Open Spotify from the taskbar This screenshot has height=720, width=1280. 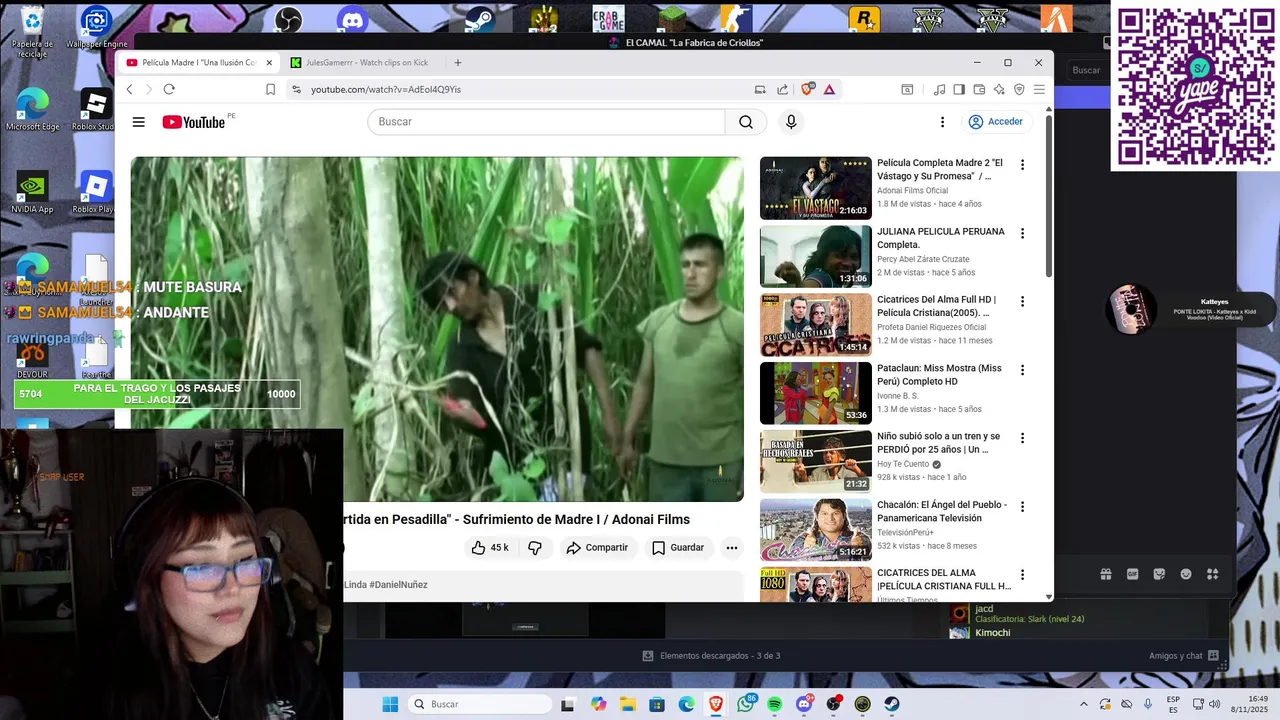click(x=775, y=704)
